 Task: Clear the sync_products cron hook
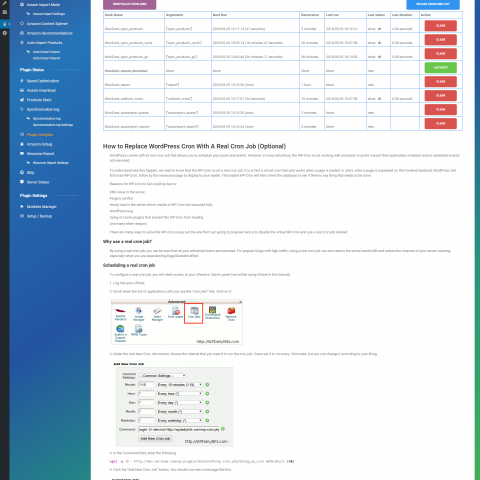point(440,26)
